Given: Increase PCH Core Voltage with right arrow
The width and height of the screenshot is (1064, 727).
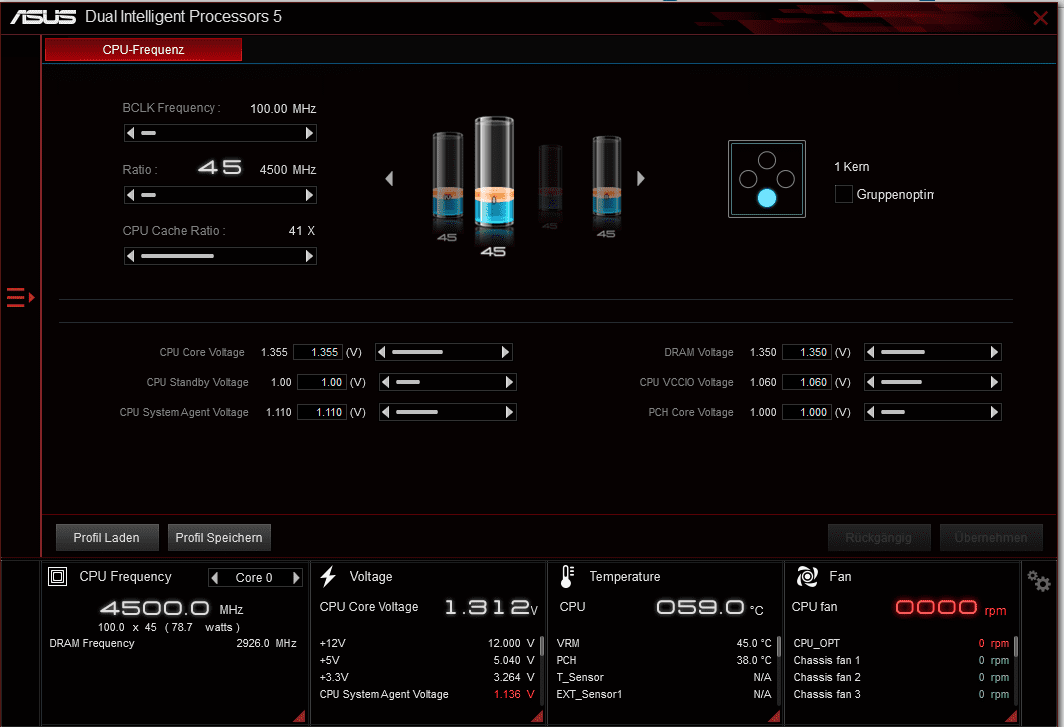Looking at the screenshot, I should [x=994, y=412].
